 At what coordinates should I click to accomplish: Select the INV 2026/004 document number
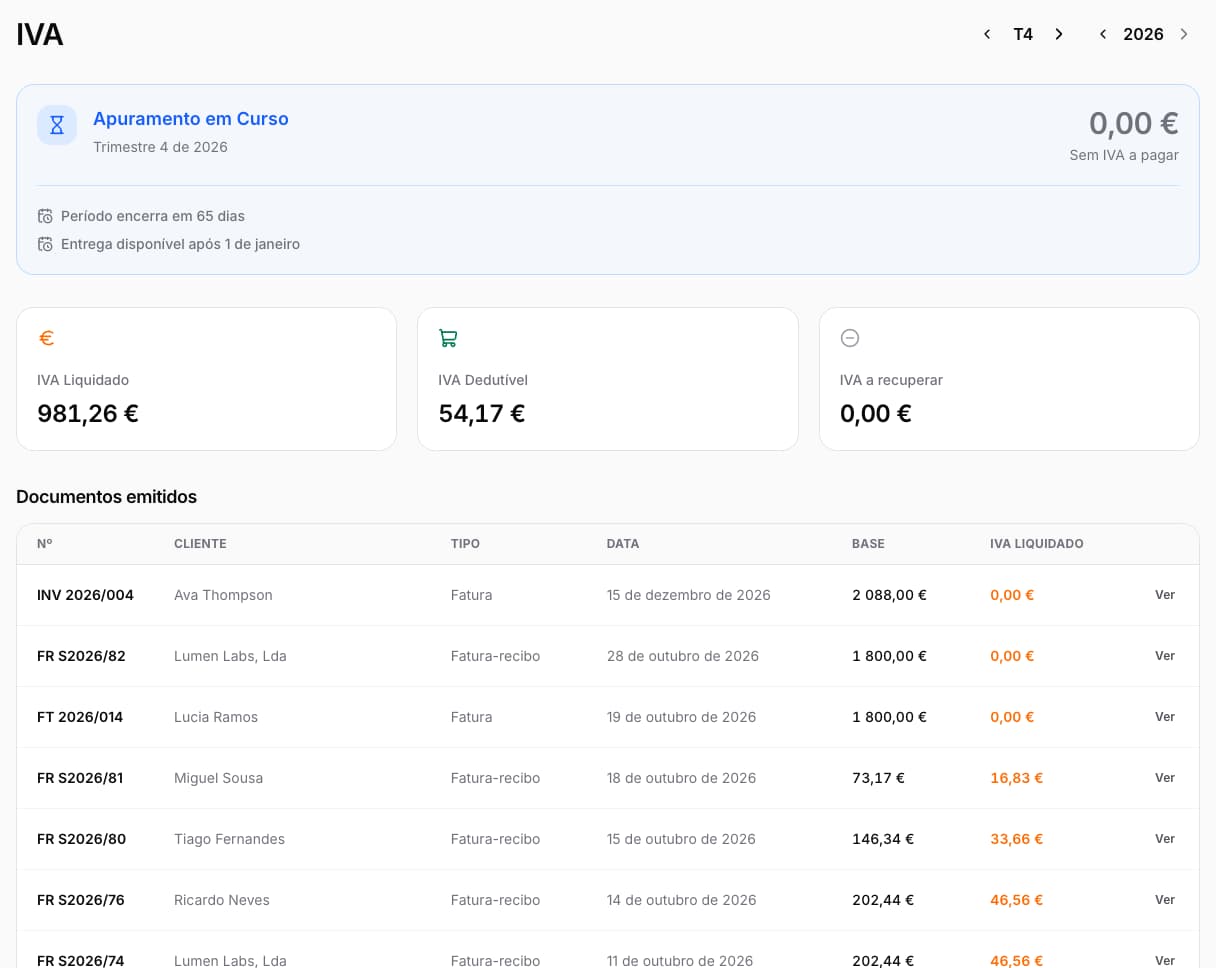(85, 595)
